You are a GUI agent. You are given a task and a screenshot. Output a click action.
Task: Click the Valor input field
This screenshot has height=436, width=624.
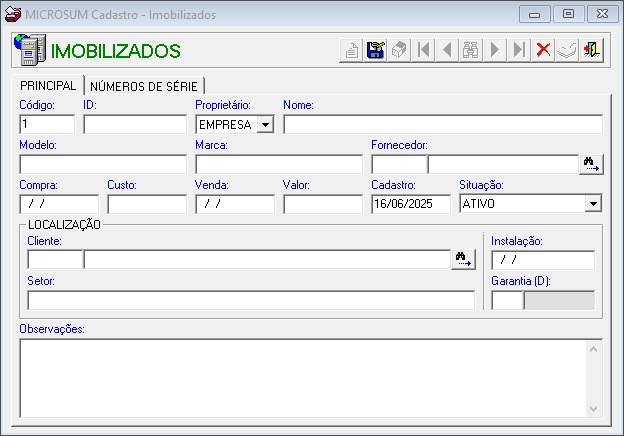pyautogui.click(x=323, y=204)
